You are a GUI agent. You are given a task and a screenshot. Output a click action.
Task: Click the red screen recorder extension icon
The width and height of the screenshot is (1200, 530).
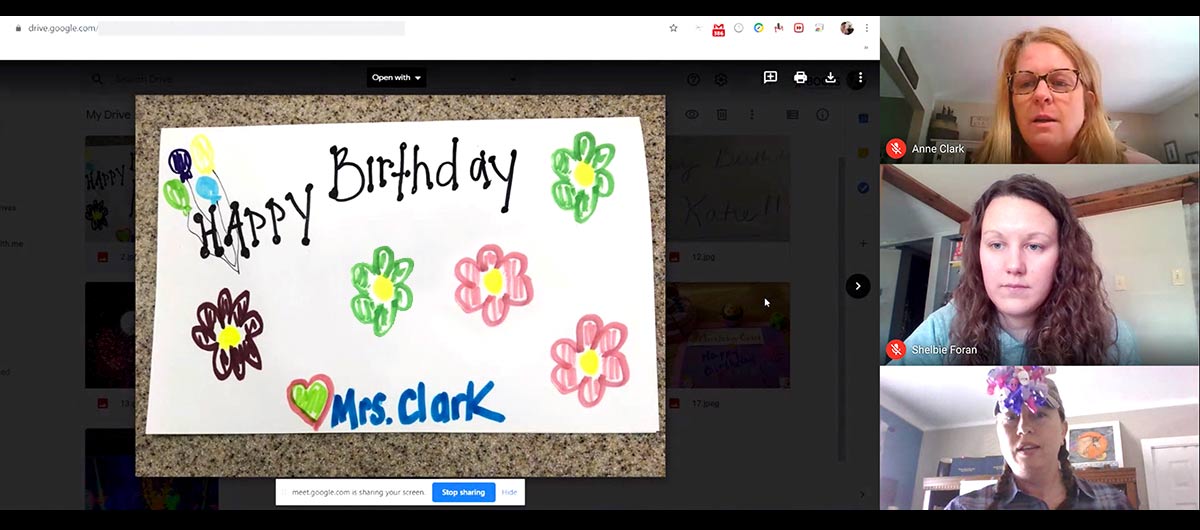[x=798, y=28]
